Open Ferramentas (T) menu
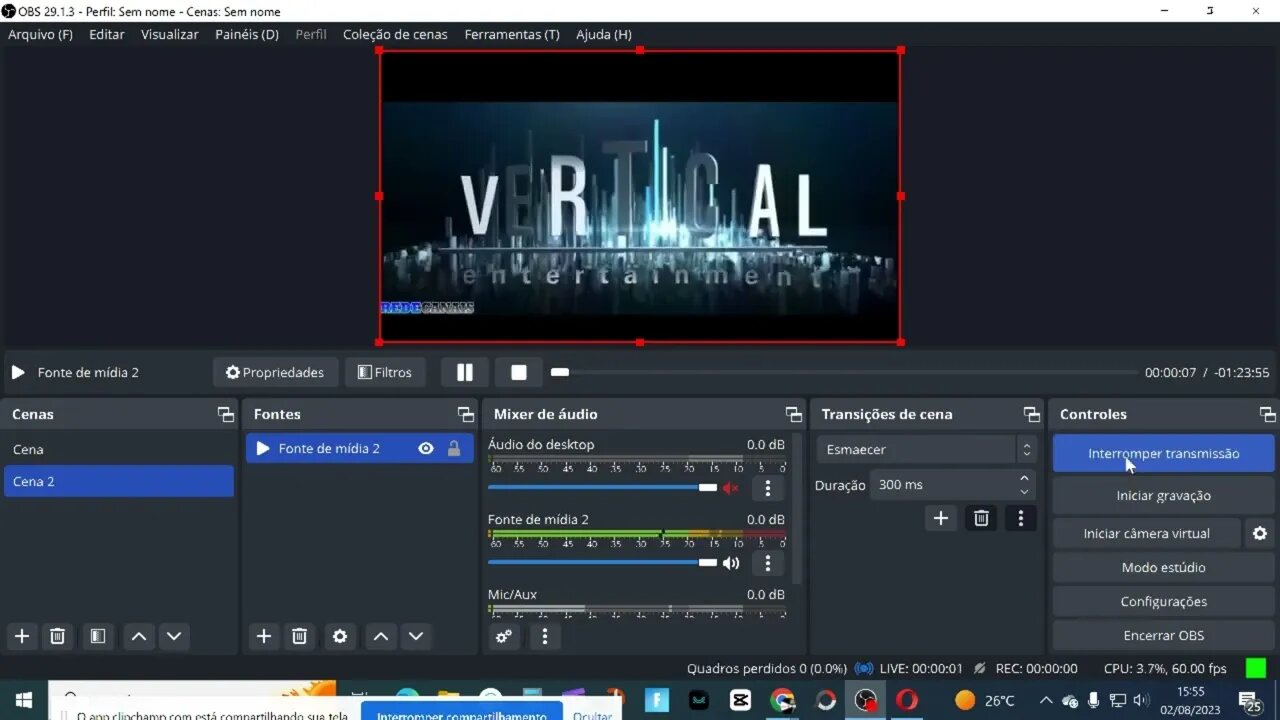 tap(512, 34)
